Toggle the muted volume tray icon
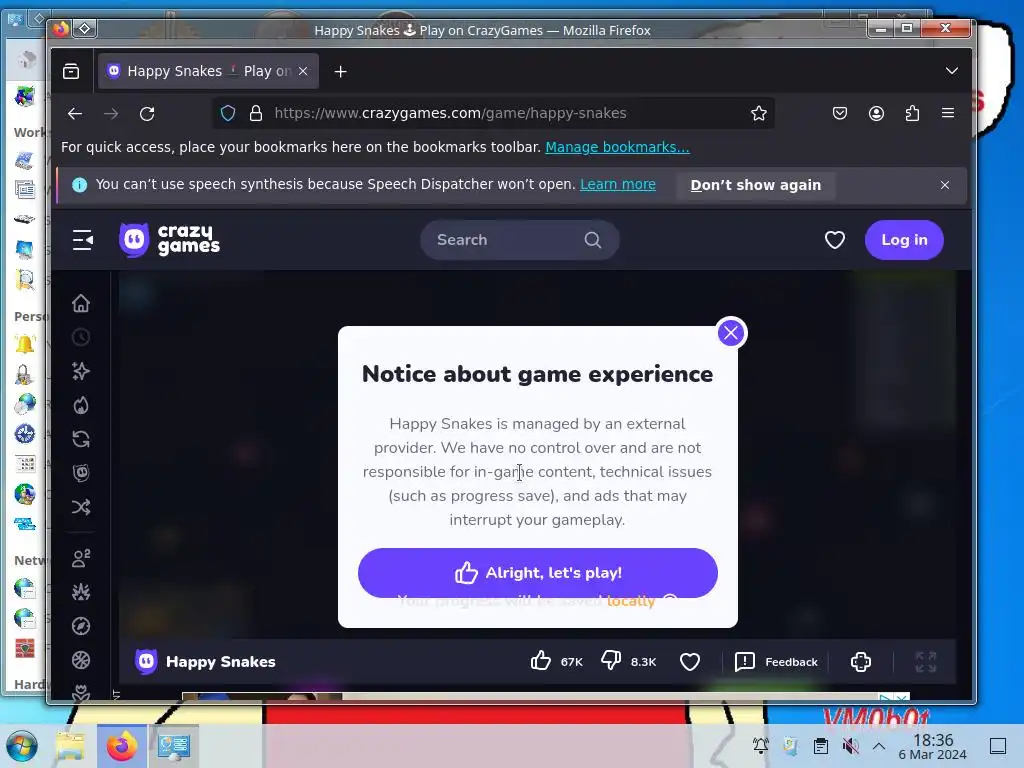Image resolution: width=1024 pixels, height=768 pixels. click(850, 746)
